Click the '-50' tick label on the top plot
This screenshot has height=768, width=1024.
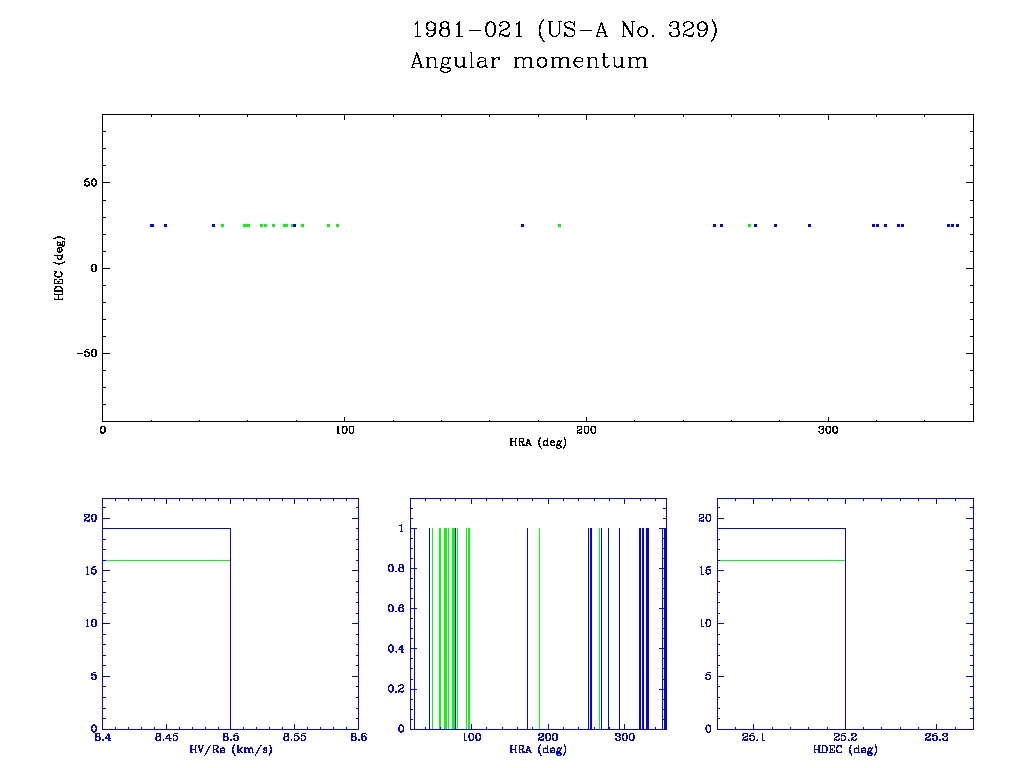pyautogui.click(x=84, y=353)
